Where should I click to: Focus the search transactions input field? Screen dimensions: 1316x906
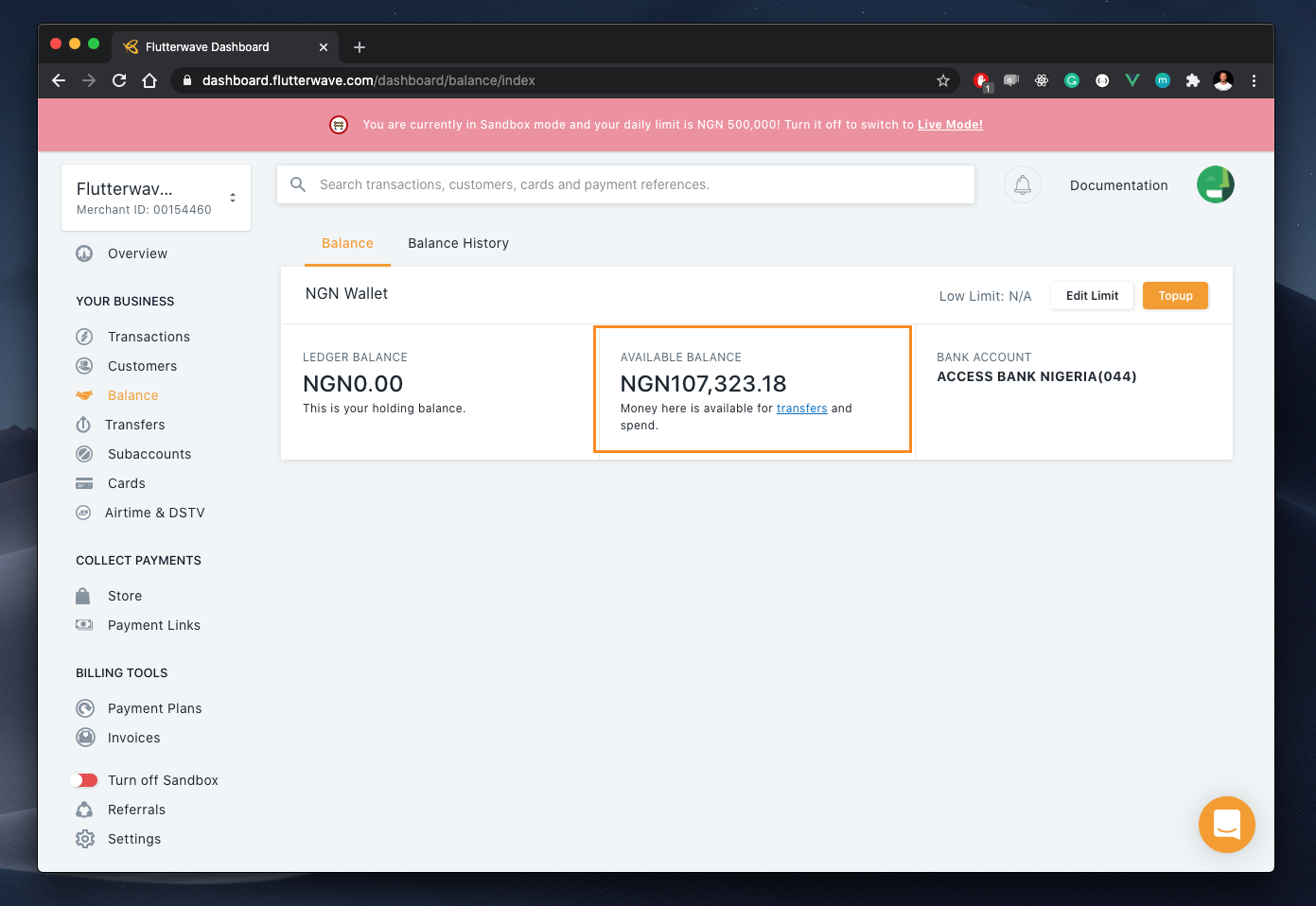point(625,184)
